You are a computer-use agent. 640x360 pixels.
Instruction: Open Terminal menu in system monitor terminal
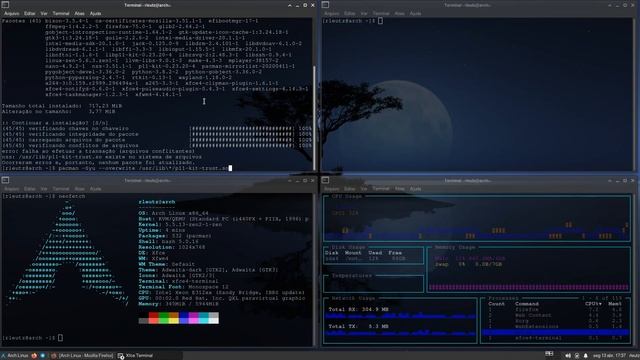381,189
